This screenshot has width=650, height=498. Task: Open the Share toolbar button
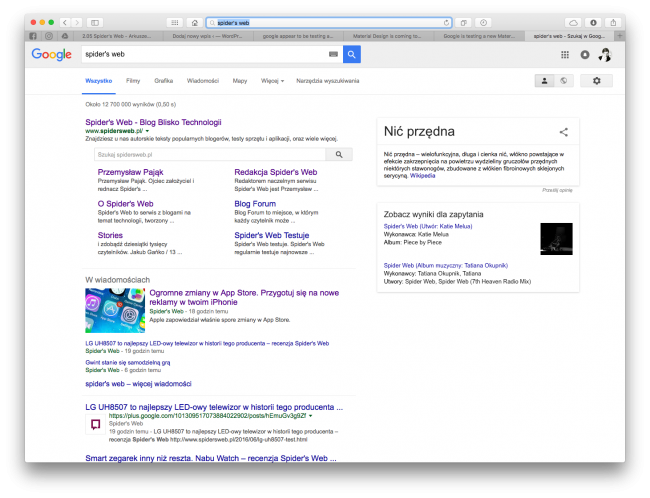pos(613,22)
